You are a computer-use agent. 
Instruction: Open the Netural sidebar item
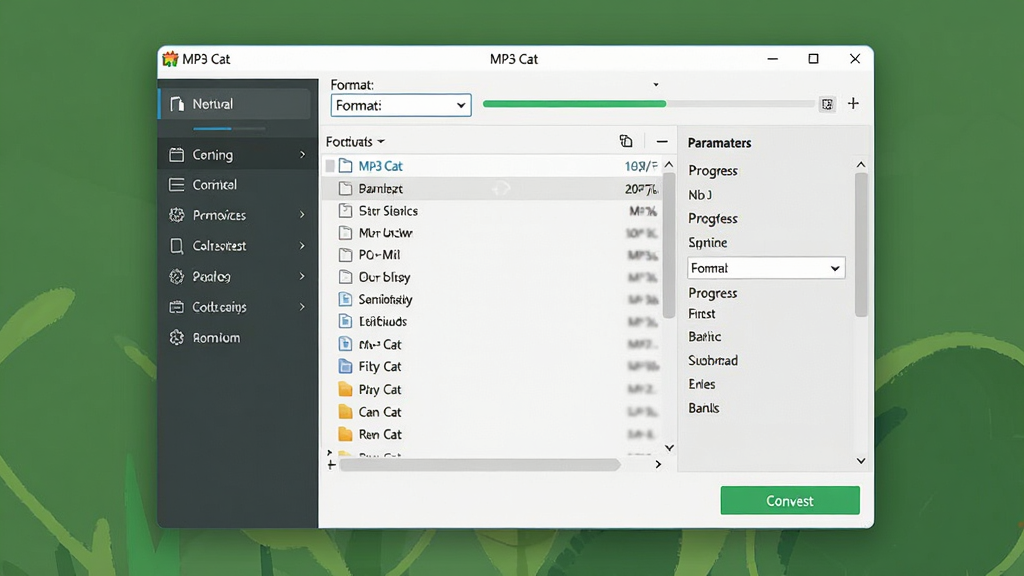(x=235, y=104)
